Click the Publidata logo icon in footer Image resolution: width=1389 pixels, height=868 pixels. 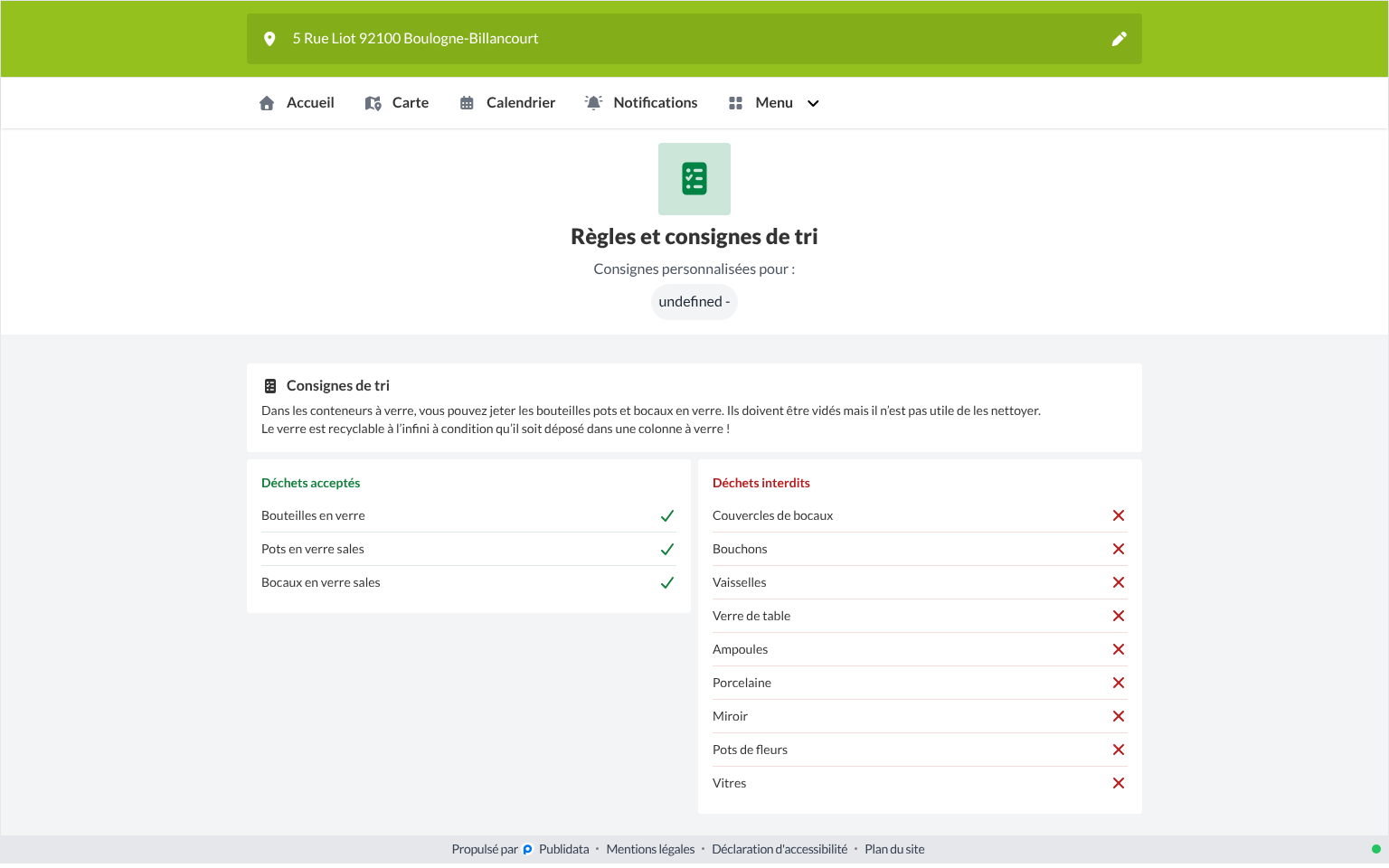click(528, 850)
